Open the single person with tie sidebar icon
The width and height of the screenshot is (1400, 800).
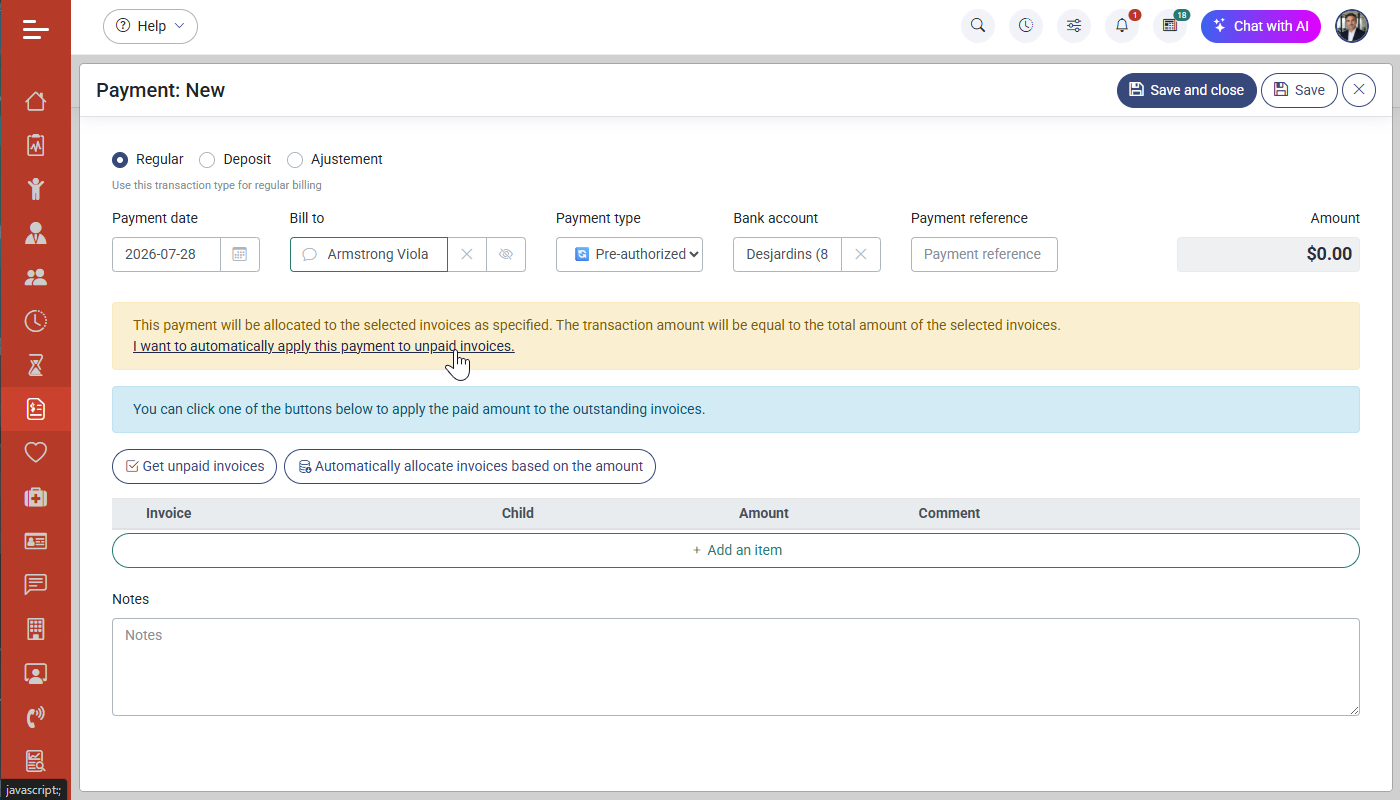[x=36, y=233]
